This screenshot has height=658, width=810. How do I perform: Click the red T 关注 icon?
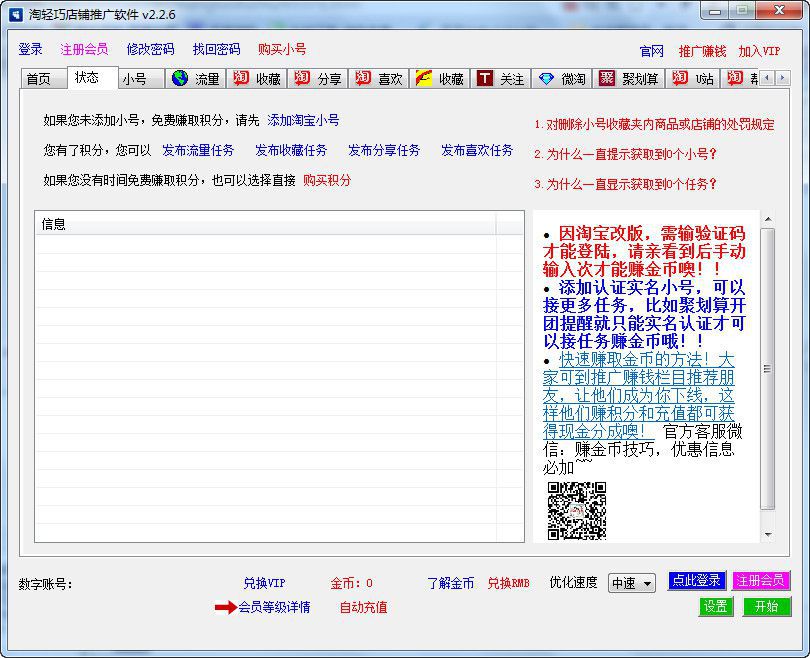click(497, 78)
